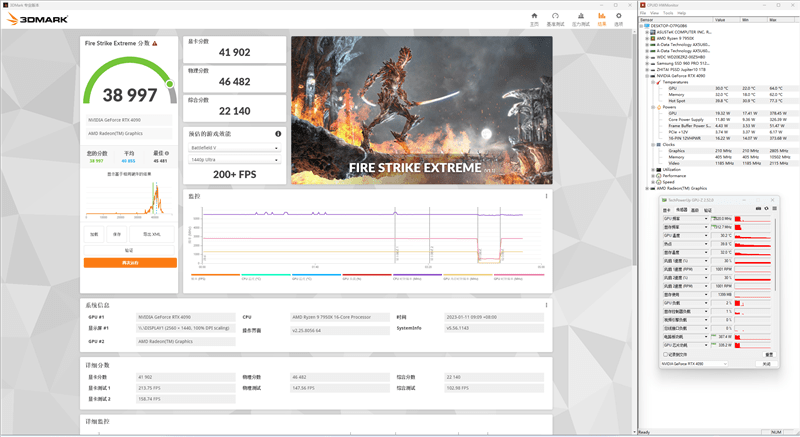Viewport: 800px width, 437px height.
Task: Click the Temperatures thermometer icon in HWMonitor
Action: pyautogui.click(x=659, y=82)
